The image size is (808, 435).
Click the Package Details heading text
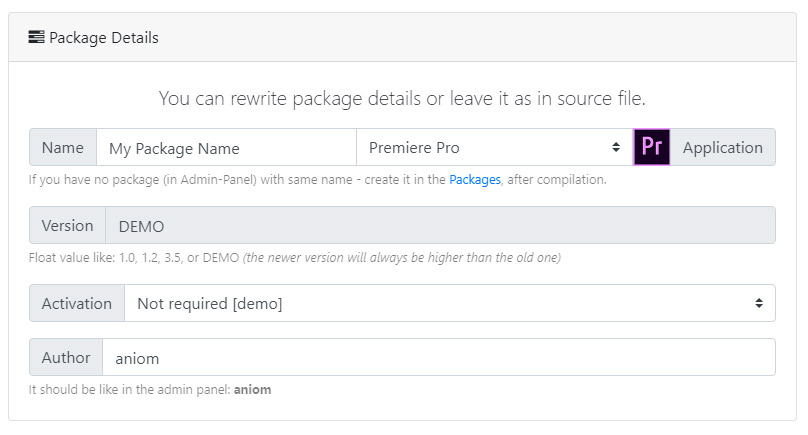104,38
